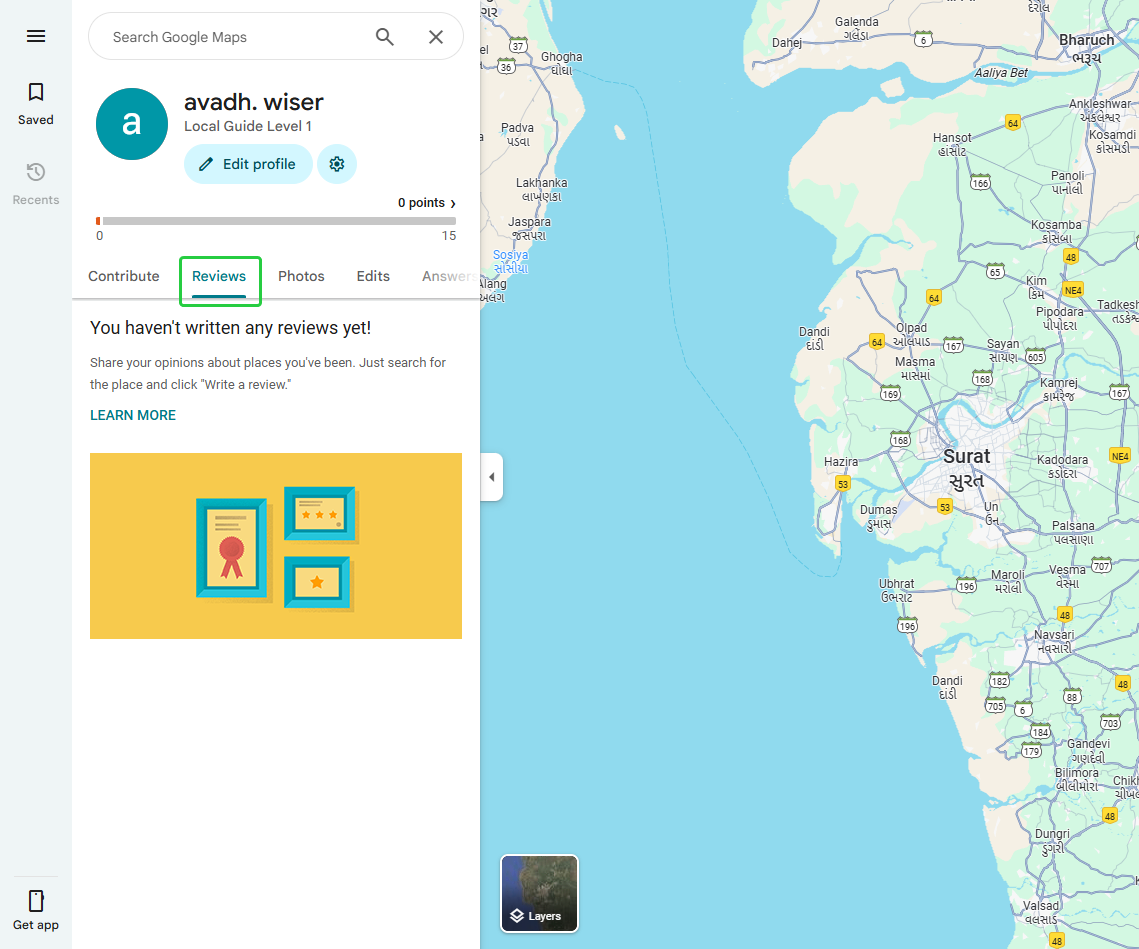The width and height of the screenshot is (1139, 949).
Task: Click avadh. wiser's profile avatar
Action: (x=131, y=124)
